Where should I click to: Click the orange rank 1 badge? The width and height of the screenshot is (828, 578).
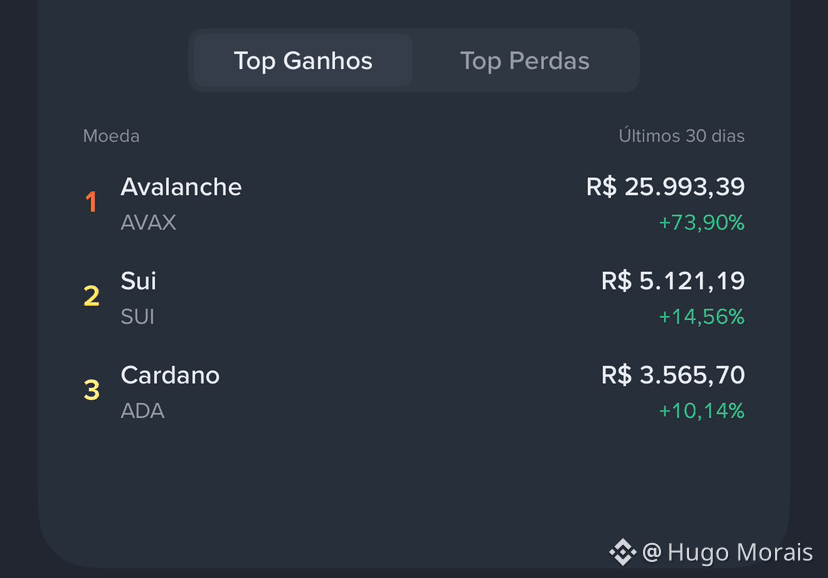point(91,202)
